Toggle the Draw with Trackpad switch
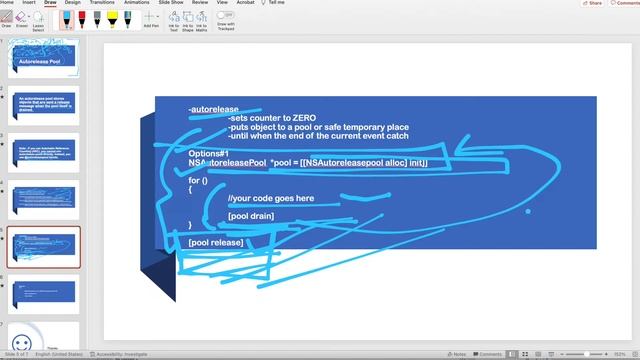Viewport: 640px width, 360px height. (x=225, y=15)
